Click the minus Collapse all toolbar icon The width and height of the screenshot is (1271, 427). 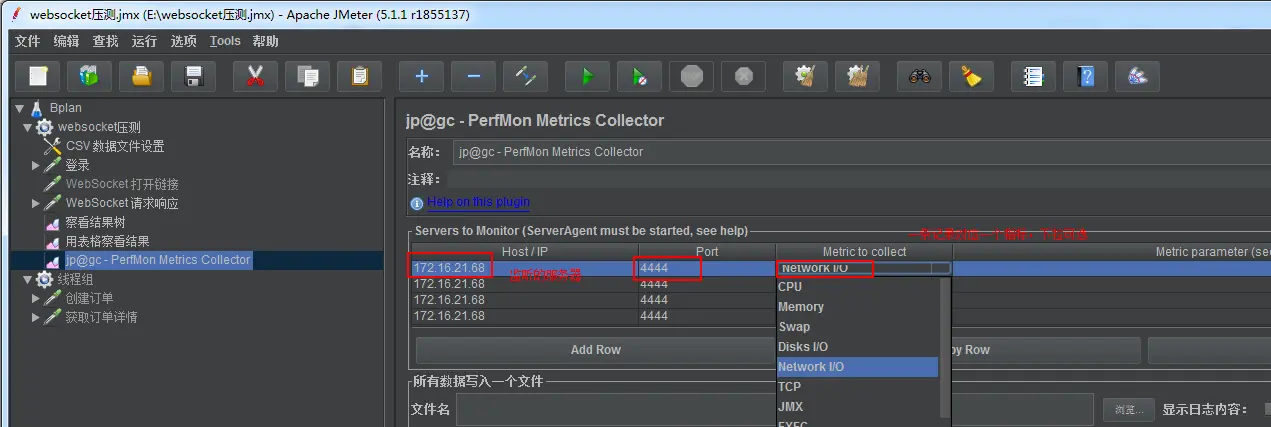[473, 76]
